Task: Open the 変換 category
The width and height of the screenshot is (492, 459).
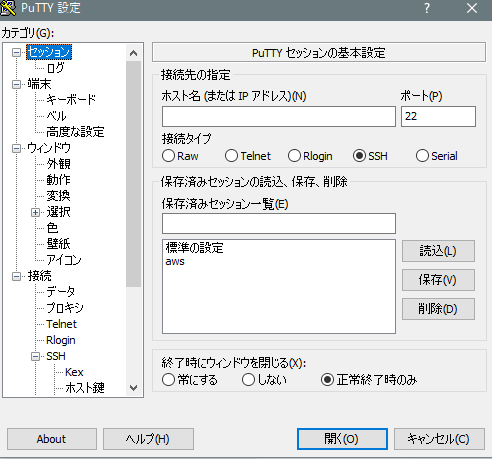Action: (58, 196)
